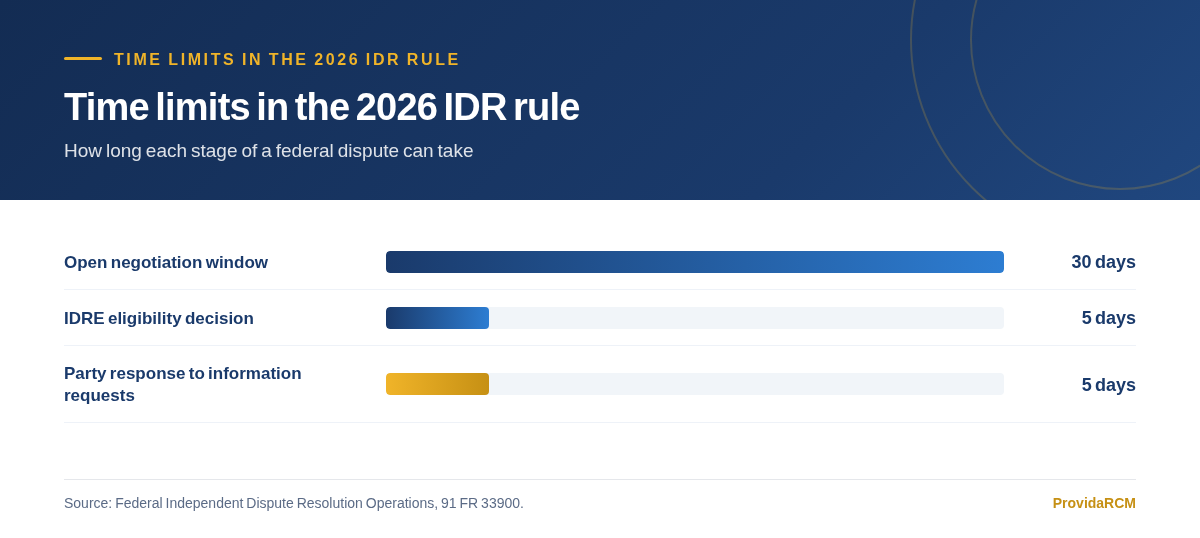
Task: Click the subtitle 'How long each stage…'
Action: pos(268,151)
